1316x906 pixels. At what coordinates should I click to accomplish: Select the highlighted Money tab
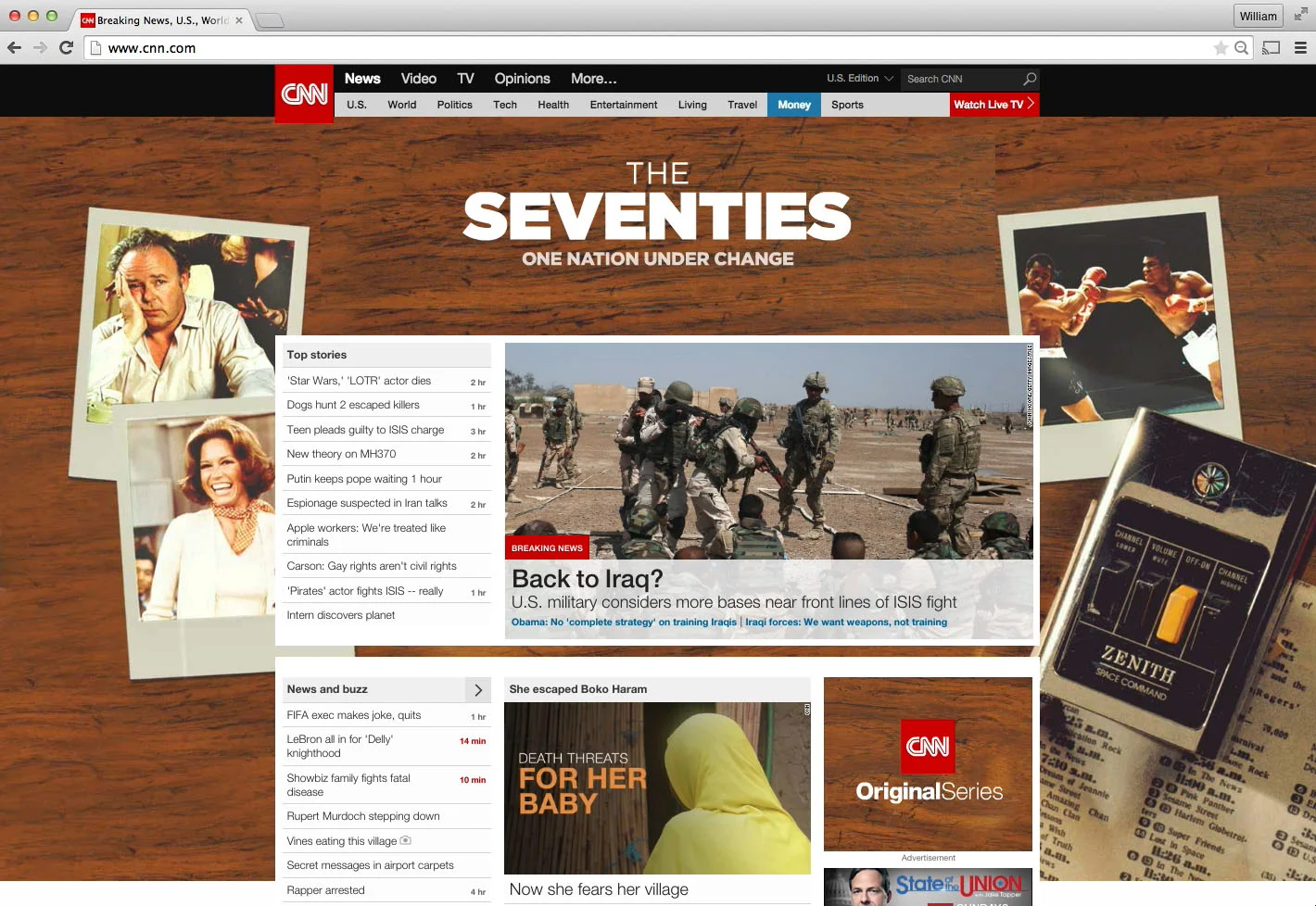click(x=794, y=105)
